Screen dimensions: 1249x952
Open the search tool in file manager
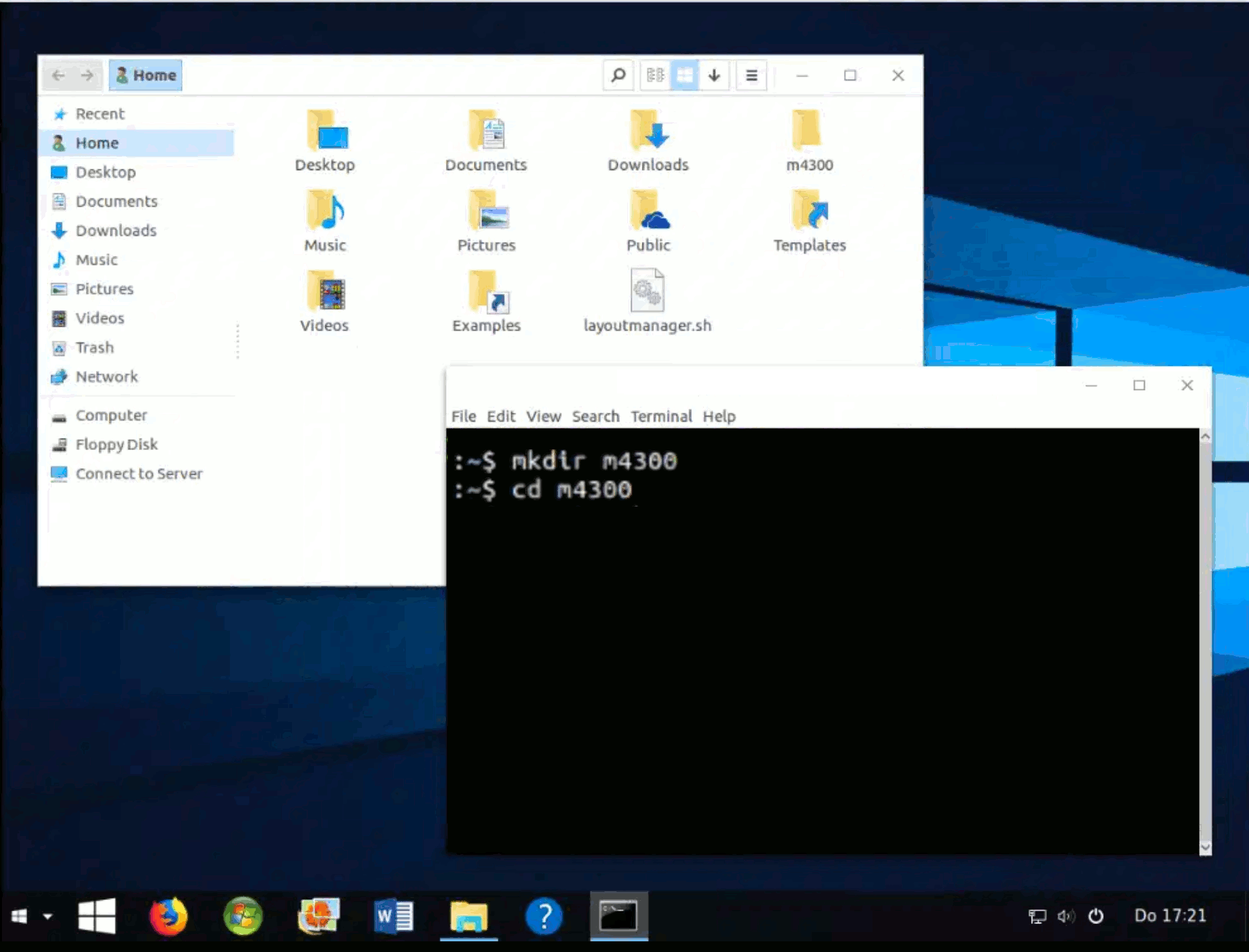618,75
